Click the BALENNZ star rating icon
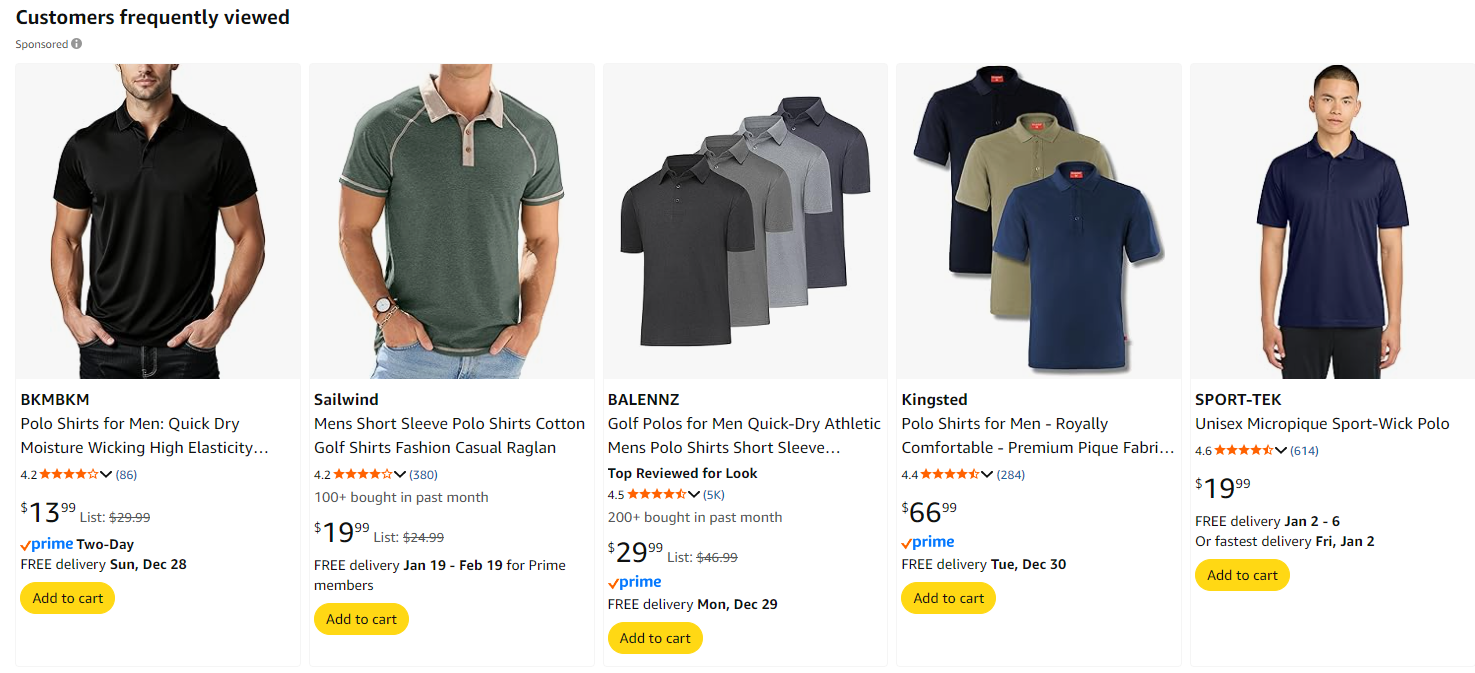 point(656,494)
